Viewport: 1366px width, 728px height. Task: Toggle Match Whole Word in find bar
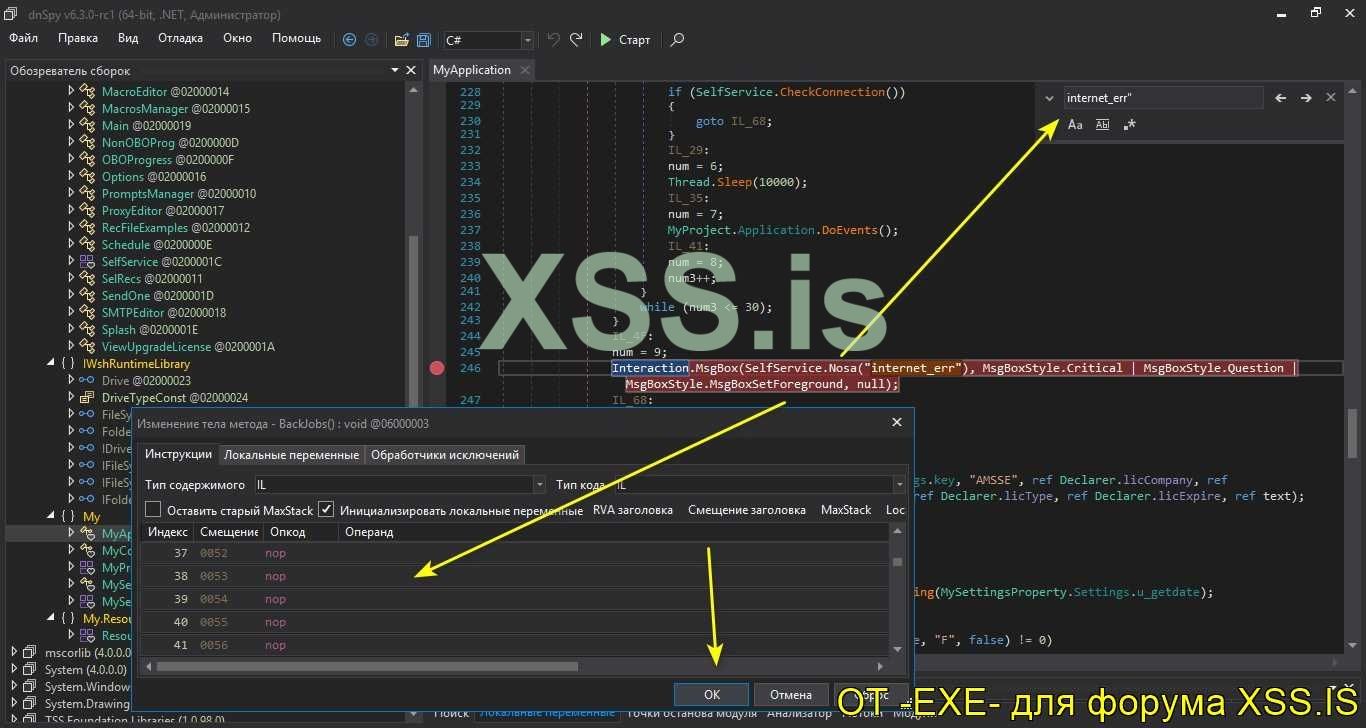point(1102,125)
